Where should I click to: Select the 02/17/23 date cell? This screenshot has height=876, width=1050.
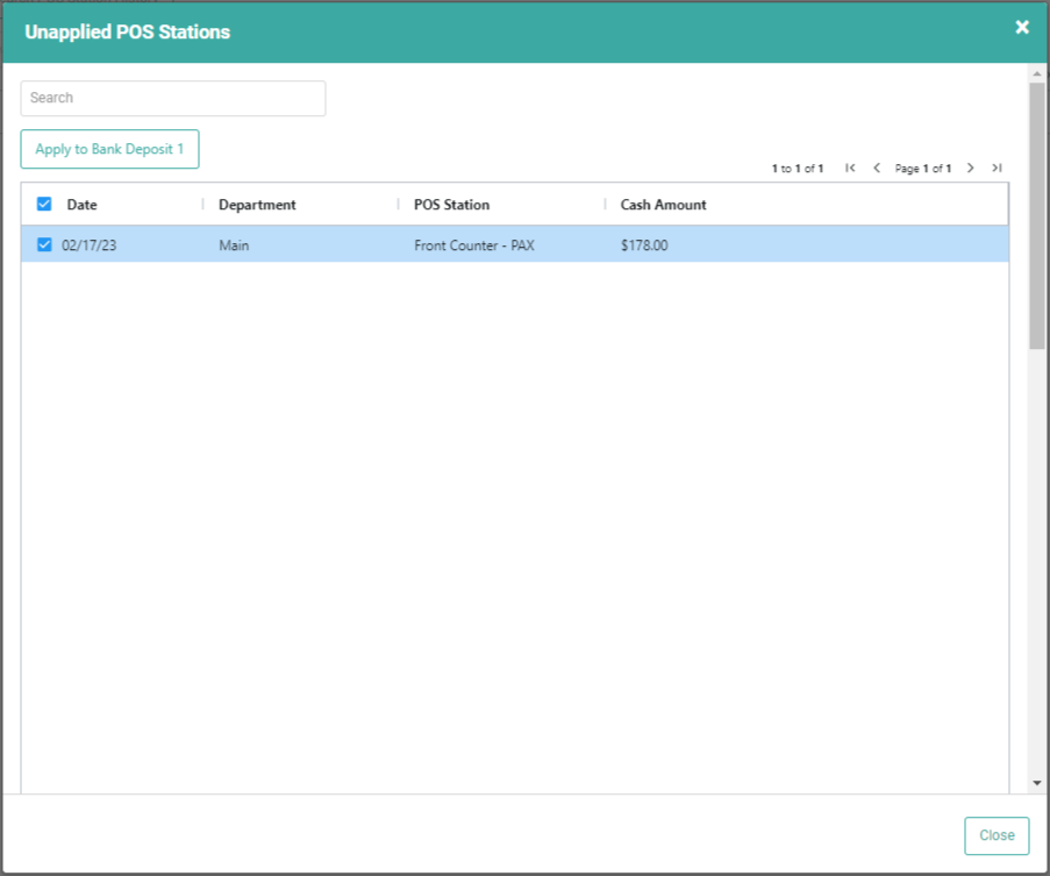pyautogui.click(x=89, y=245)
